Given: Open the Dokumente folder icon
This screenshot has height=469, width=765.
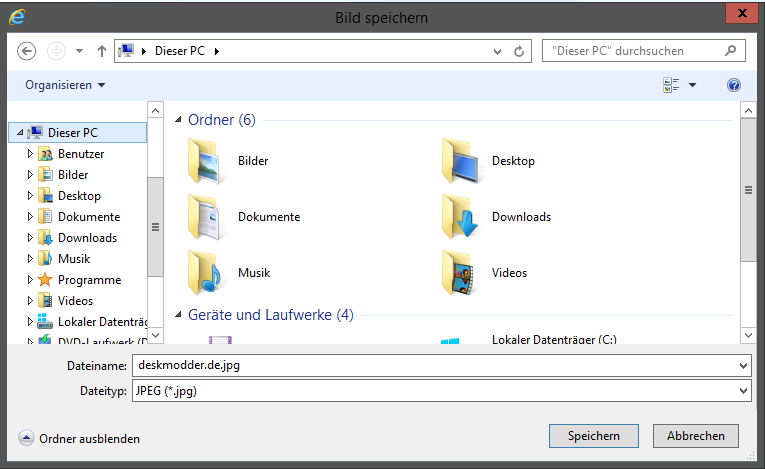Looking at the screenshot, I should tap(205, 218).
